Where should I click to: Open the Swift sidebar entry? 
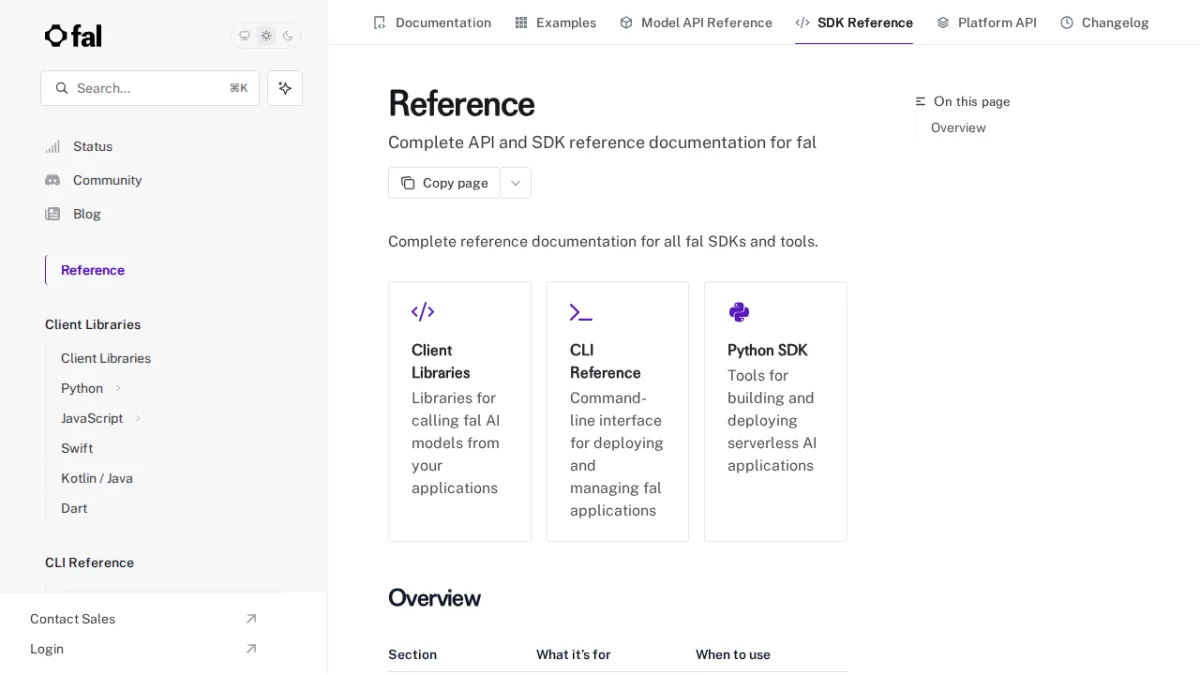click(x=77, y=448)
